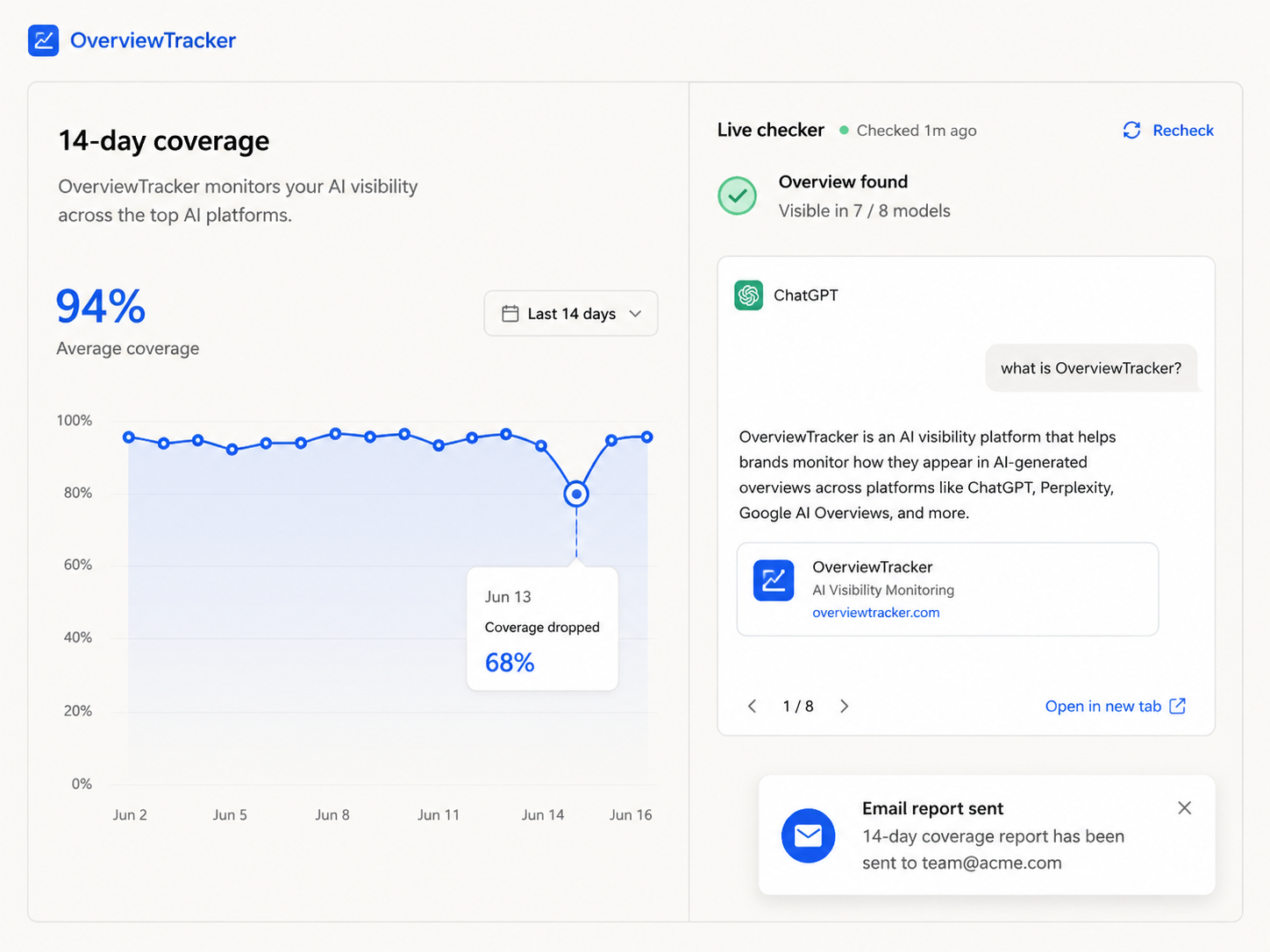Viewport: 1270px width, 952px height.
Task: Click the "Jun 16" x-axis label
Action: coord(631,815)
